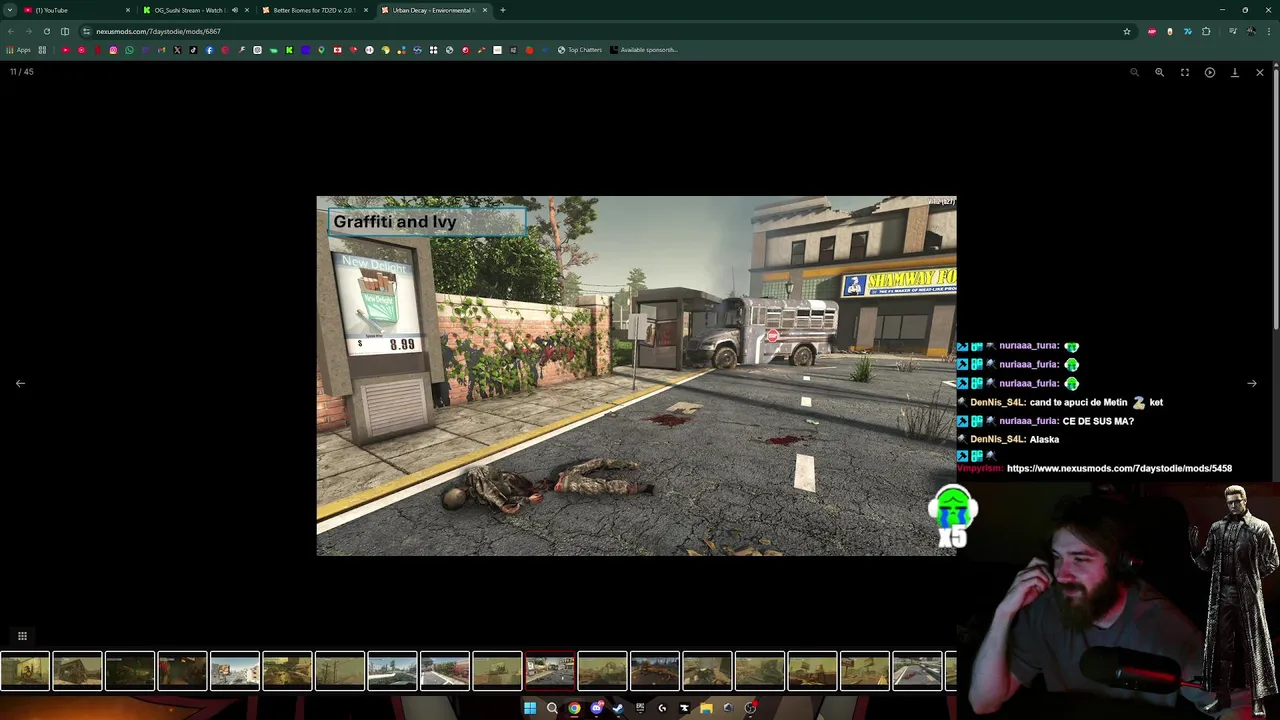Open the Instagram bookmark icon
Image resolution: width=1280 pixels, height=720 pixels.
(113, 50)
